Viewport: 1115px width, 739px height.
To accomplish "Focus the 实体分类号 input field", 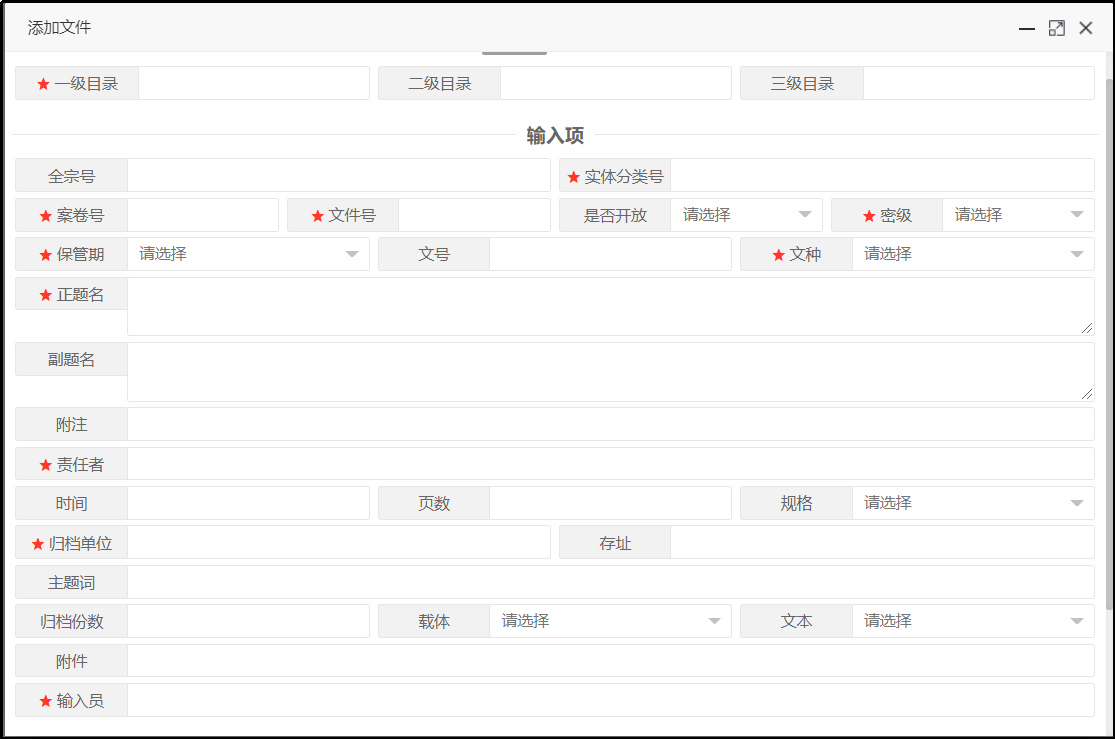I will pos(881,176).
